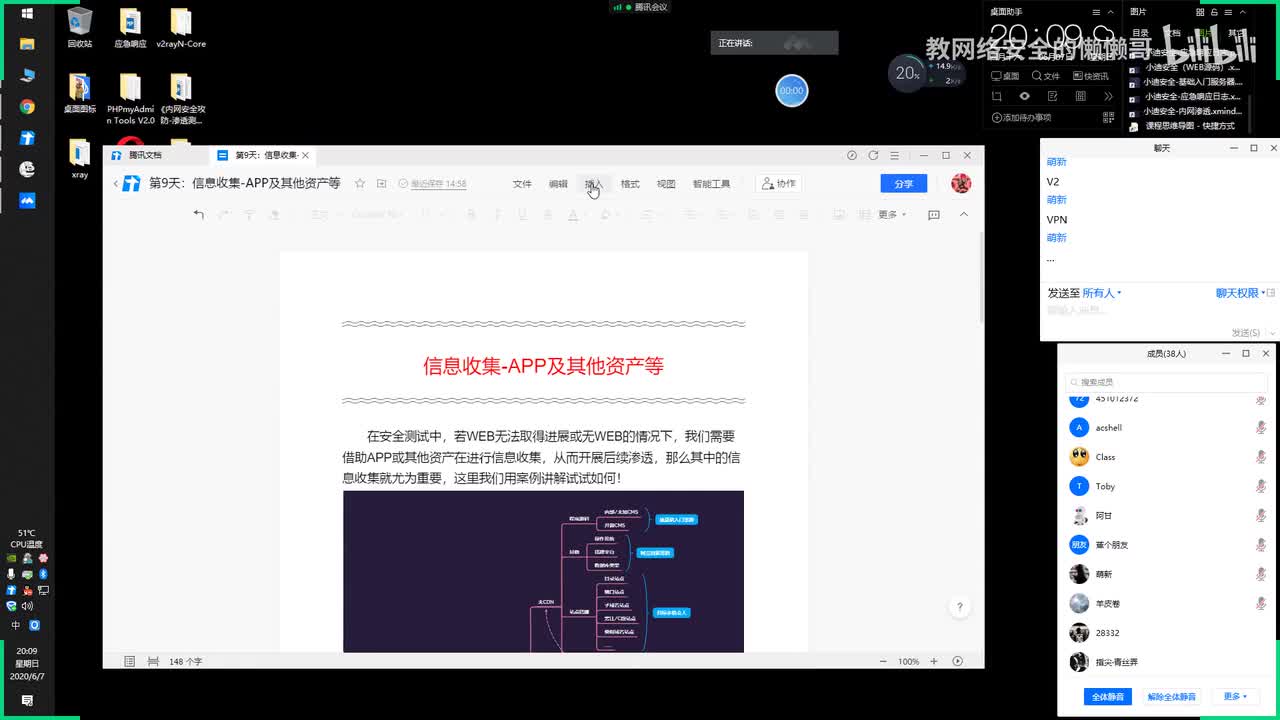Click the page layout icon in status bar
1280x720 pixels.
153,661
